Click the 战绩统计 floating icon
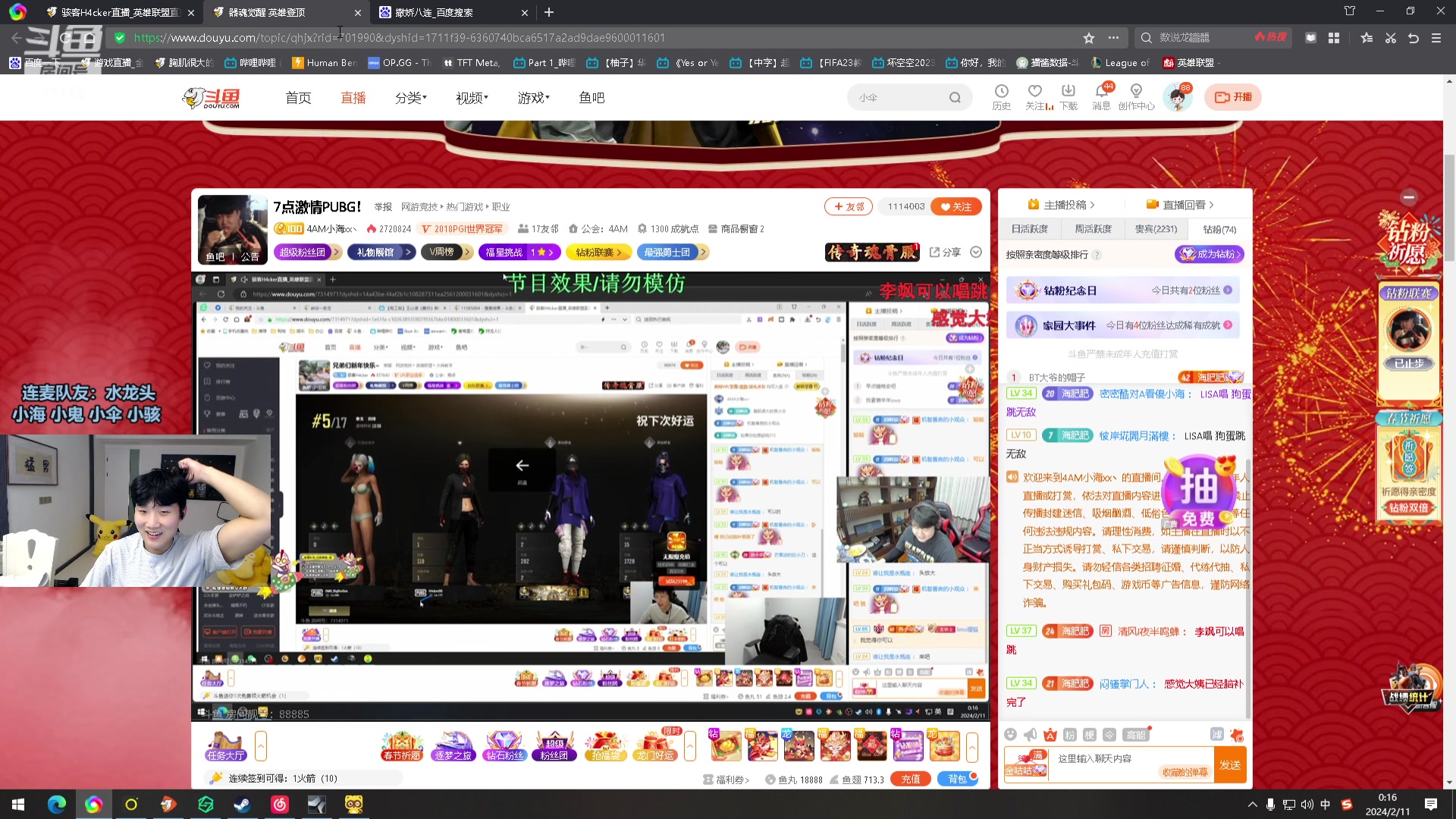1456x819 pixels. (x=1410, y=689)
